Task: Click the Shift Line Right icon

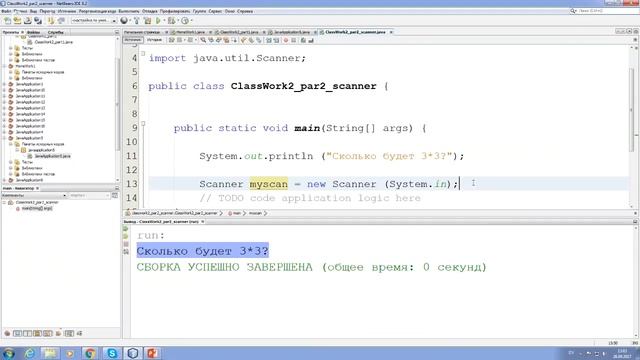Action: [x=276, y=40]
